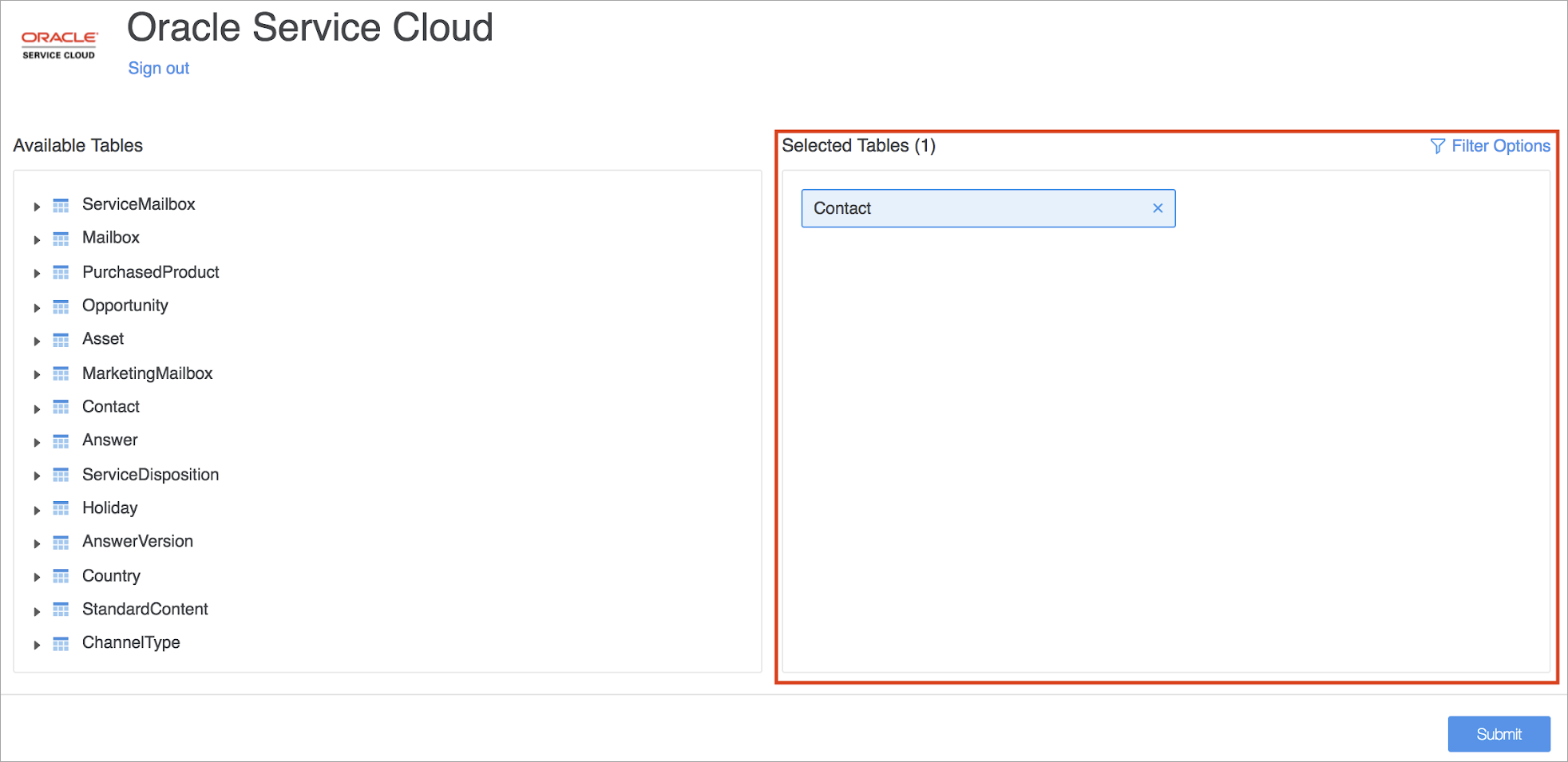Sign out of Oracle Service Cloud
This screenshot has height=762, width=1568.
coord(159,69)
